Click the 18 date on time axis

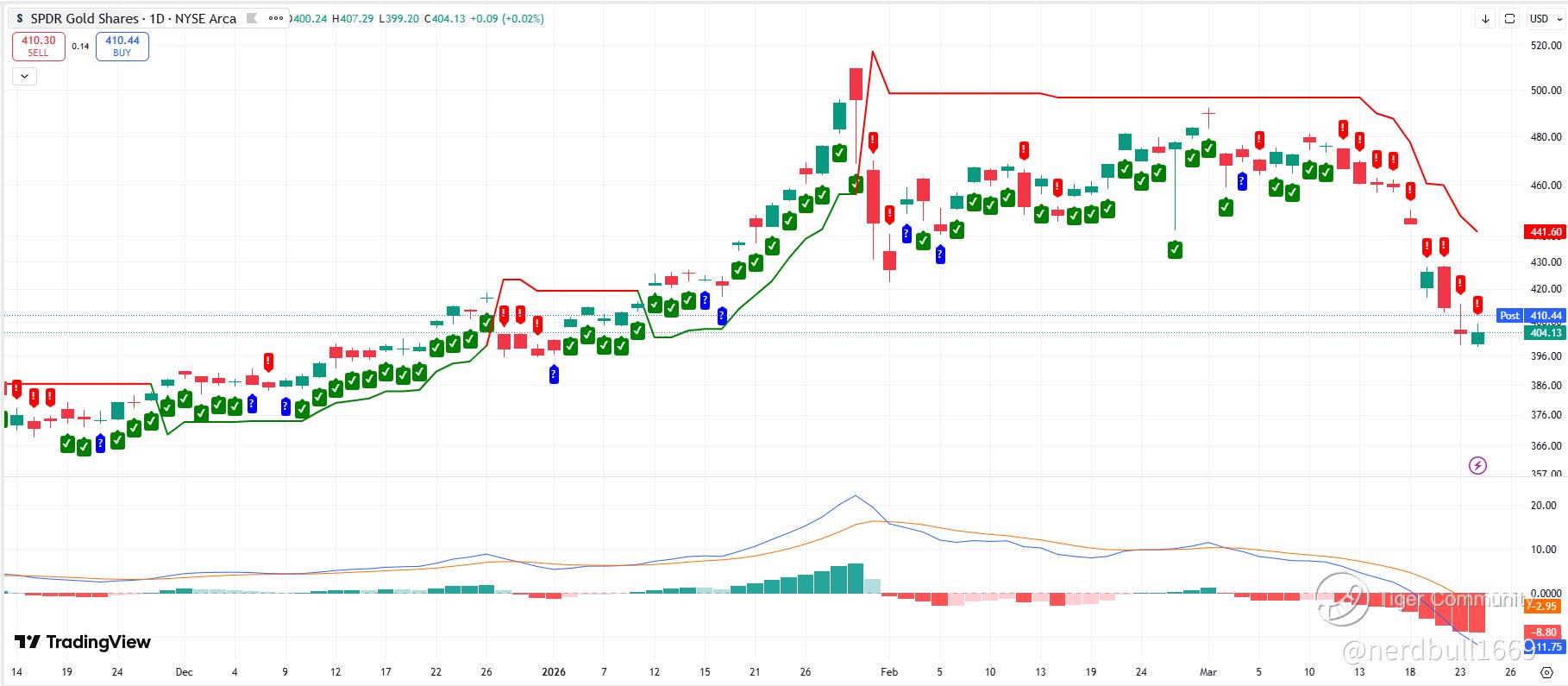[1409, 672]
